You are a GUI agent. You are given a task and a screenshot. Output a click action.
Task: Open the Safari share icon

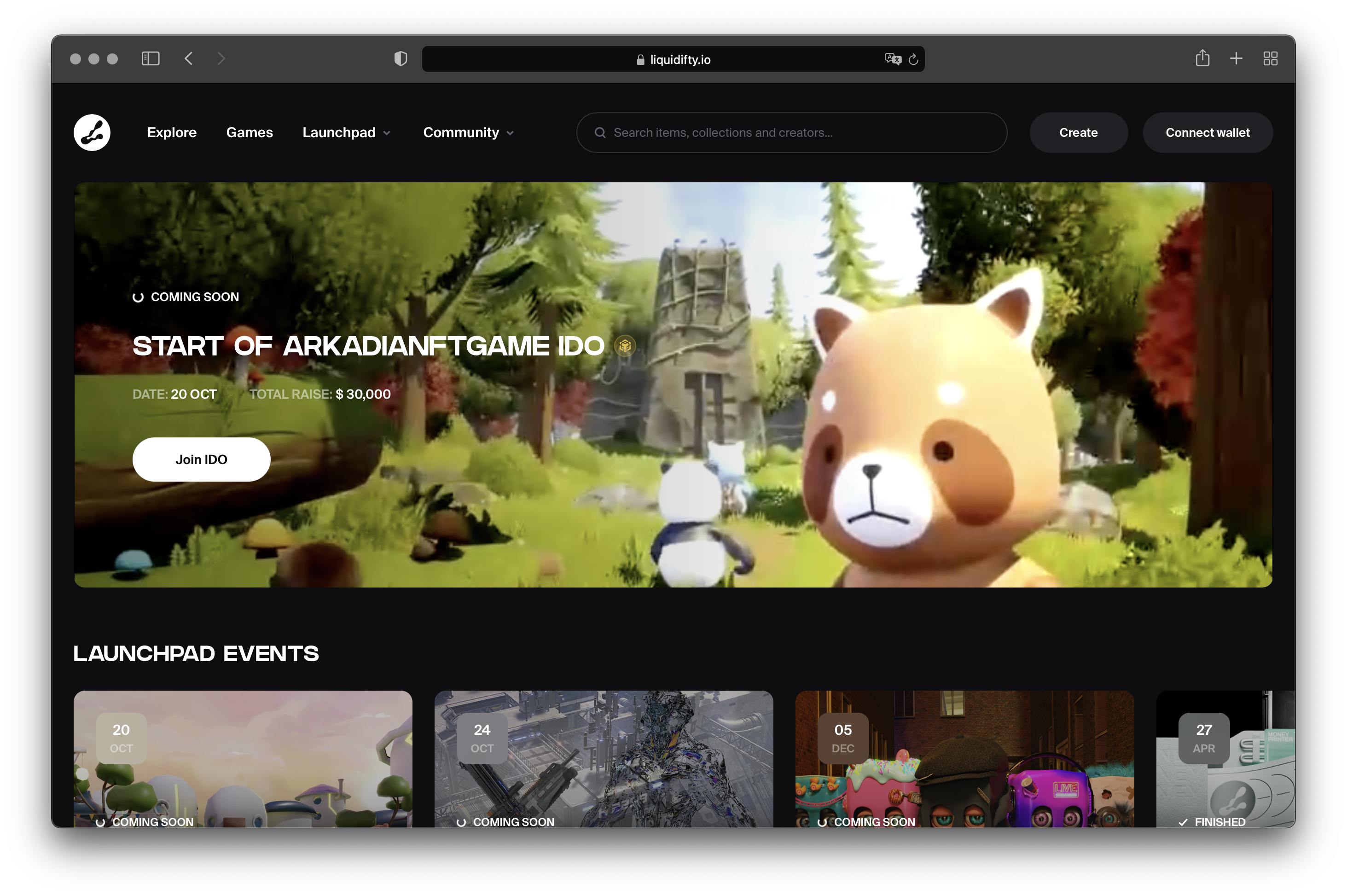pyautogui.click(x=1202, y=58)
